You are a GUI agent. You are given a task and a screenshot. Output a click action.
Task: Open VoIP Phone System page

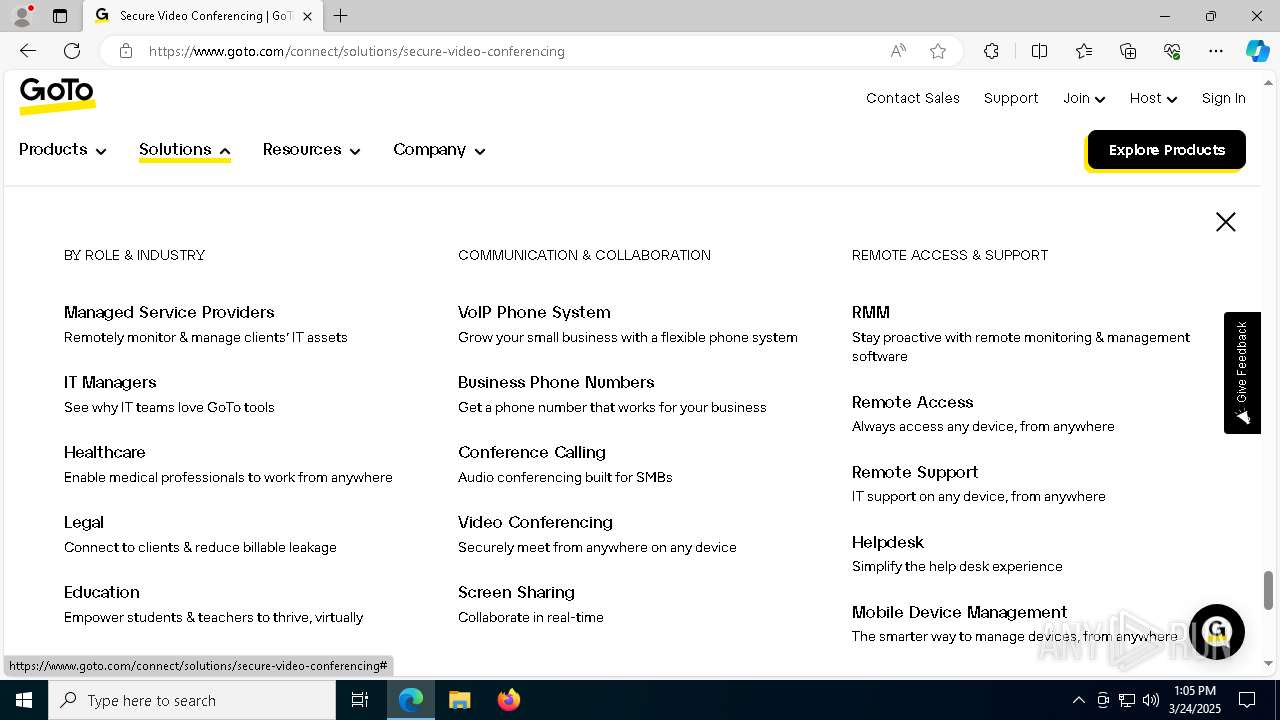tap(534, 312)
